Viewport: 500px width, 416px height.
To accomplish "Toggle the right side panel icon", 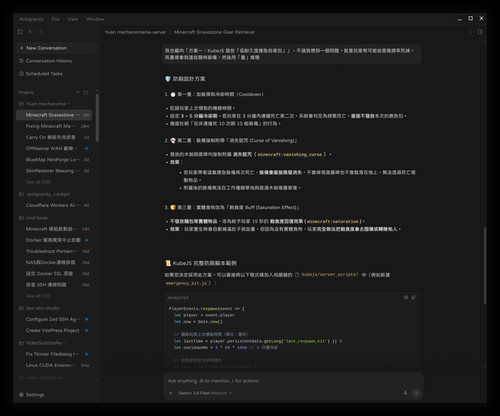I will click(480, 32).
